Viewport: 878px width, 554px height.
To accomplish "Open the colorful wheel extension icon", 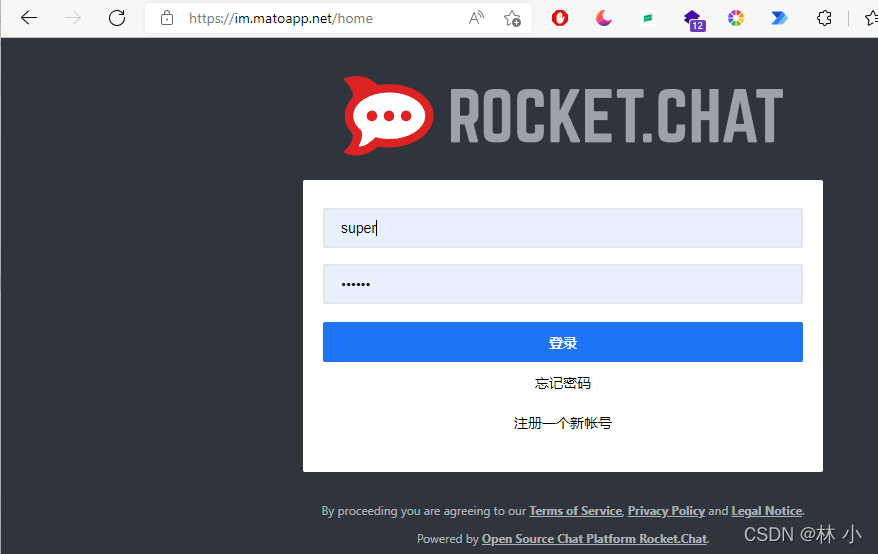I will coord(736,18).
